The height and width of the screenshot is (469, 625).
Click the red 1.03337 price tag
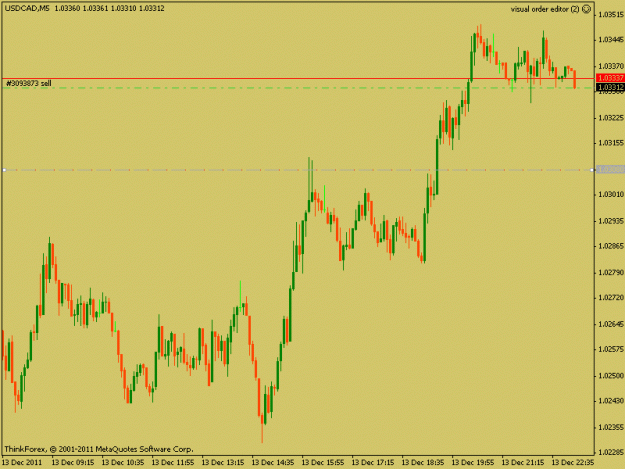click(x=610, y=78)
